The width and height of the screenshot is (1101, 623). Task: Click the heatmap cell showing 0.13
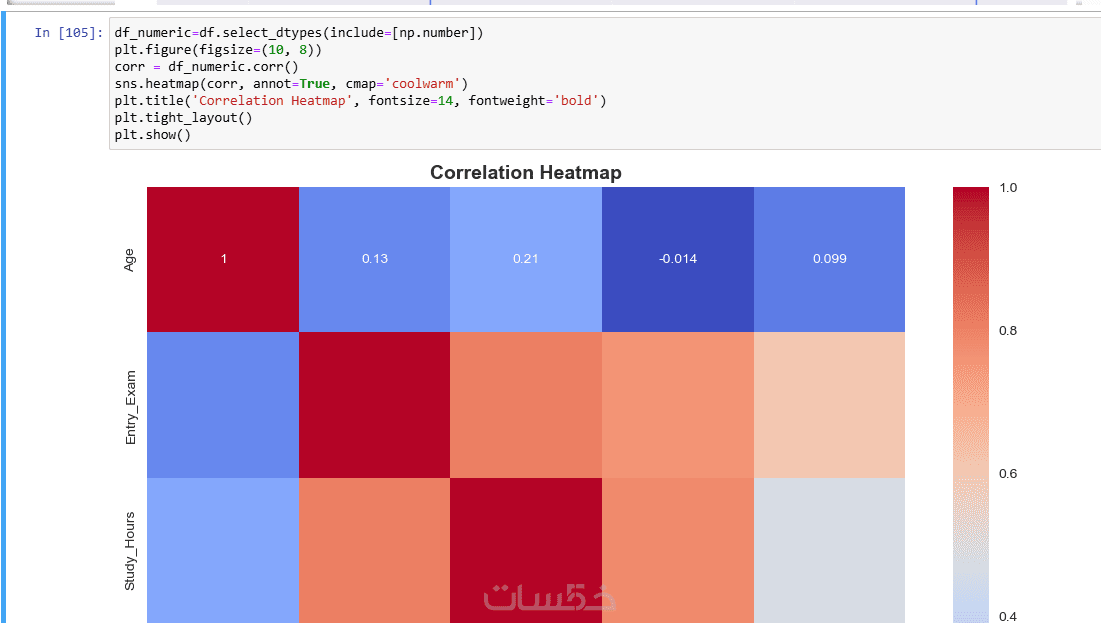(375, 259)
